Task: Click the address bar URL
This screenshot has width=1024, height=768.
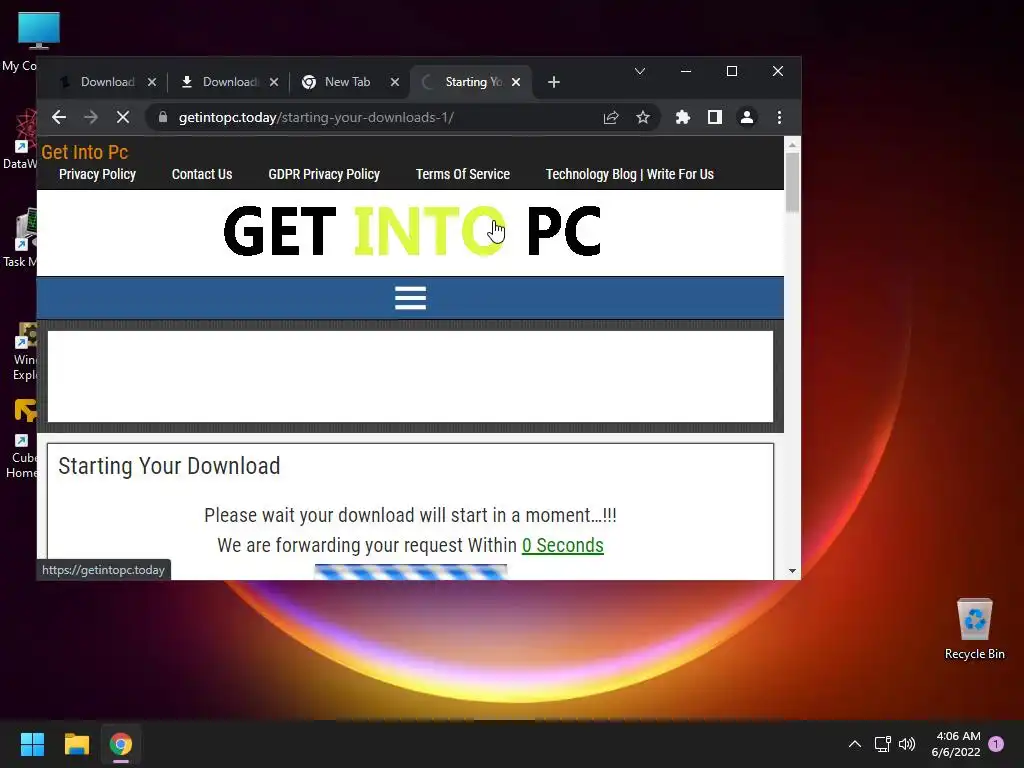Action: point(316,118)
